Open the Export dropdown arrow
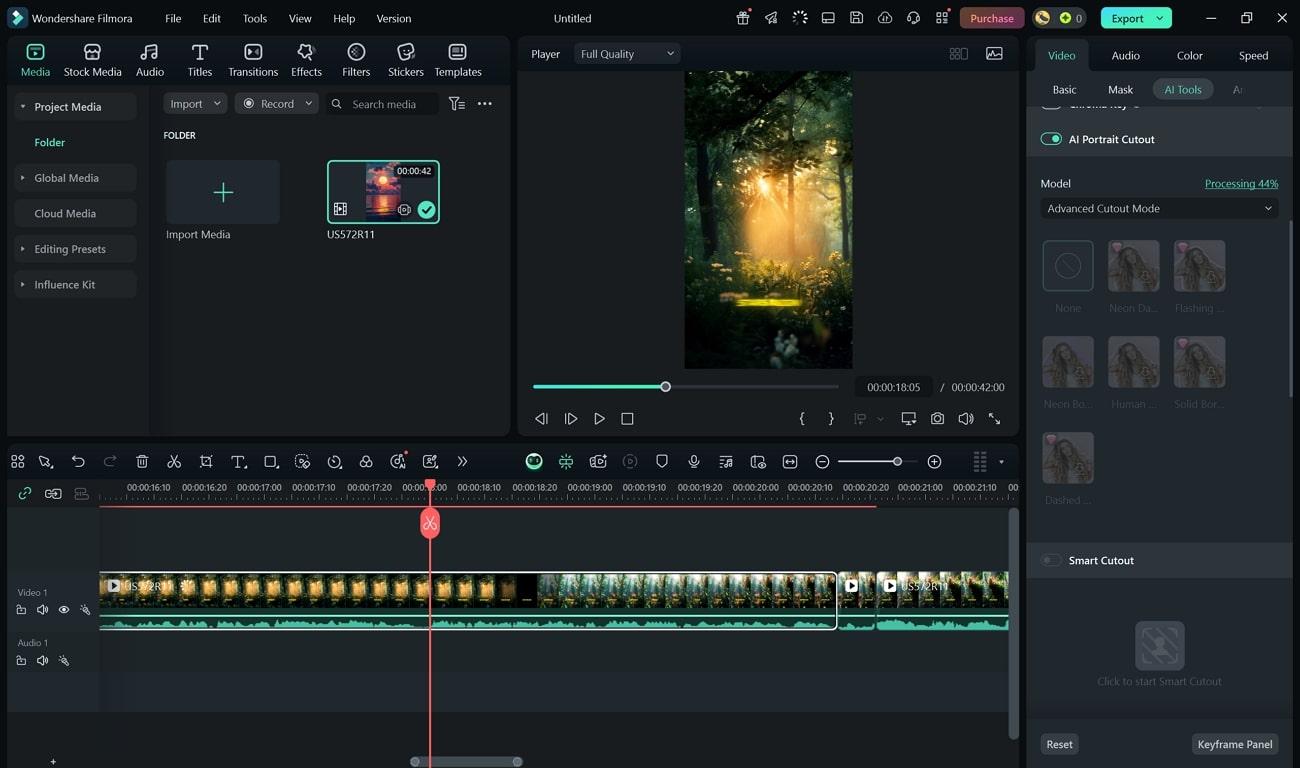1300x768 pixels. [x=1160, y=18]
